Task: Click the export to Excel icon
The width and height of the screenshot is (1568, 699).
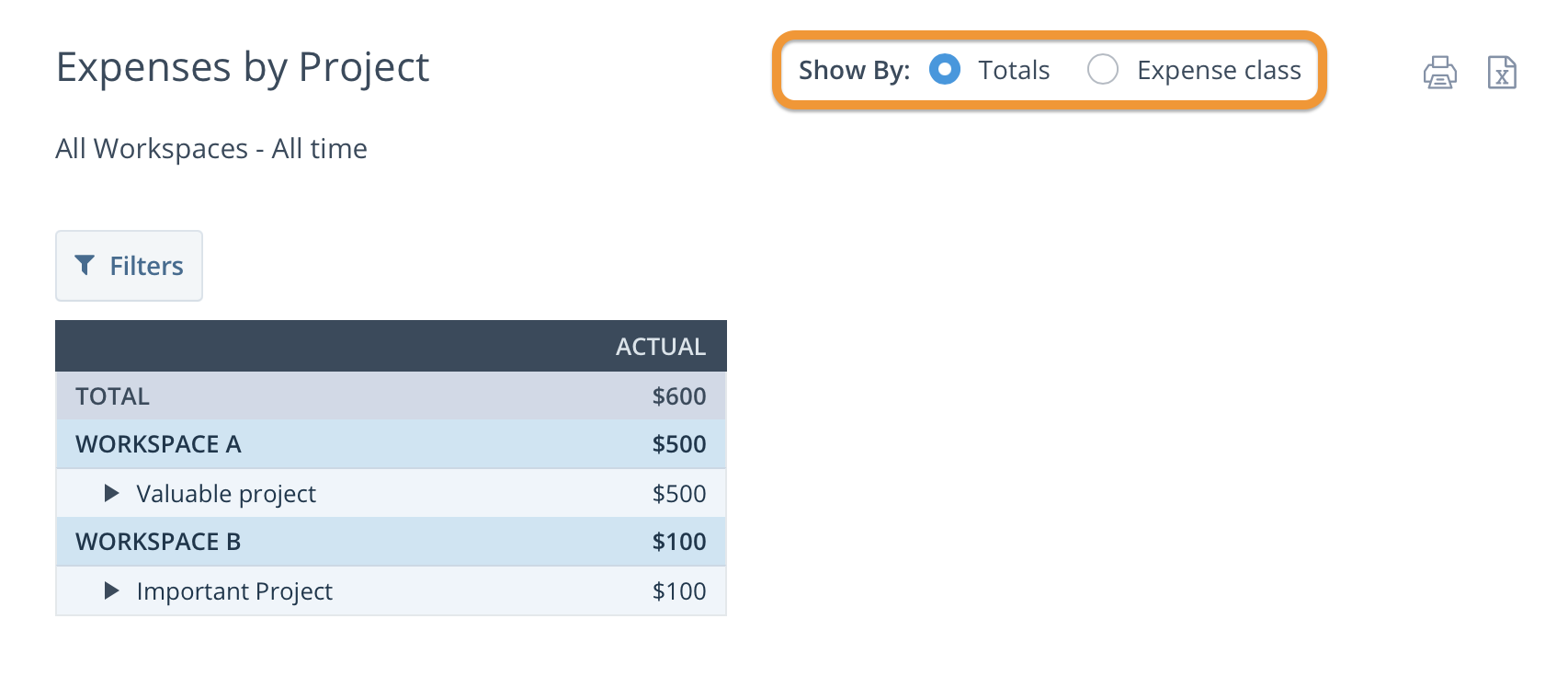Action: (x=1502, y=72)
